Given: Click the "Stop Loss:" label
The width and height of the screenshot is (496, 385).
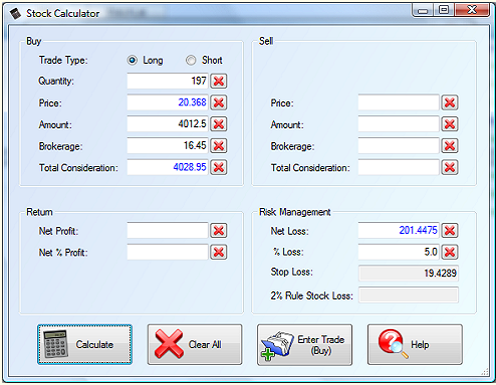Looking at the screenshot, I should pyautogui.click(x=292, y=272).
